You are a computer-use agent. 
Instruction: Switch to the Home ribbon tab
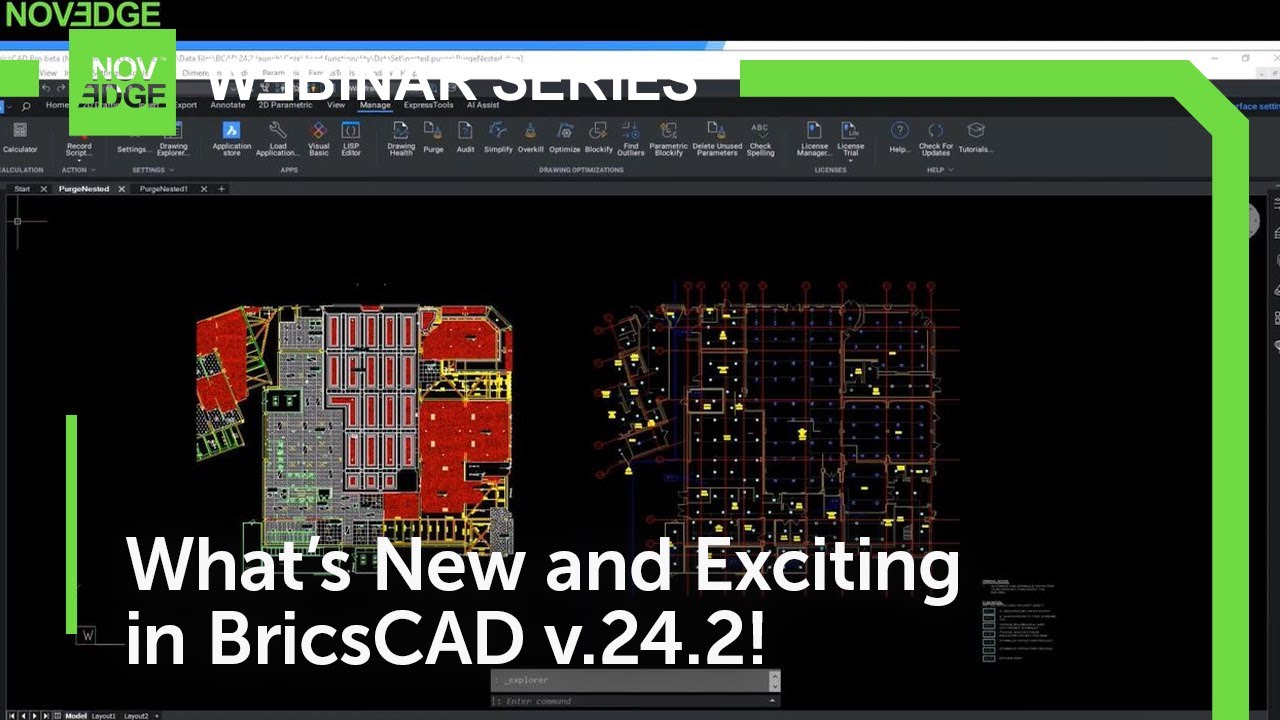point(57,105)
